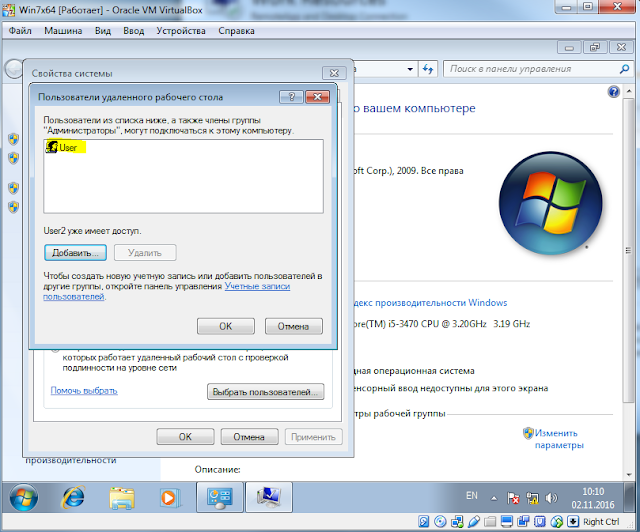Launch Internet Explorer from the taskbar
Viewport: 640px width, 532px height.
[x=73, y=497]
